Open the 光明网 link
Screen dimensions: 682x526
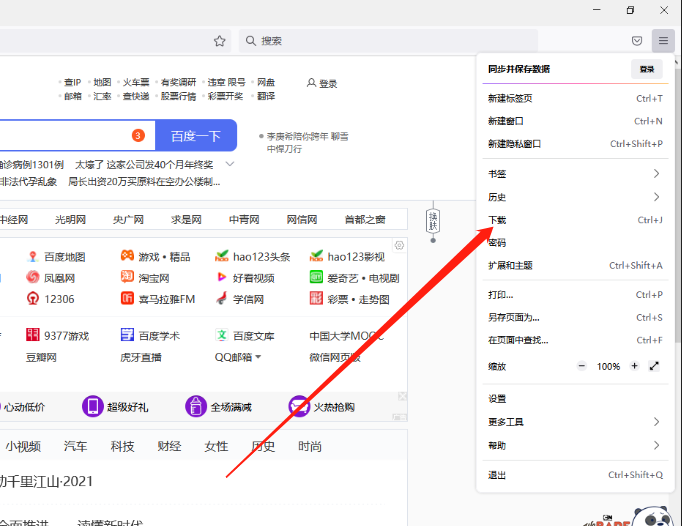[70, 220]
